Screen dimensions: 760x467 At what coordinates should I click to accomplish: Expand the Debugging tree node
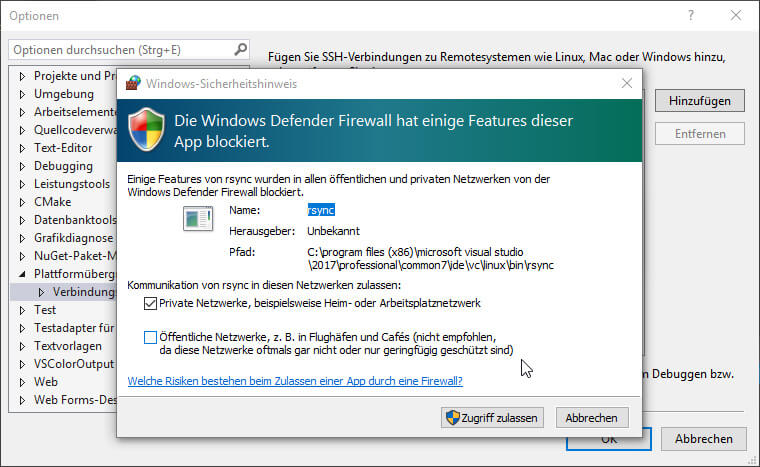tap(24, 166)
